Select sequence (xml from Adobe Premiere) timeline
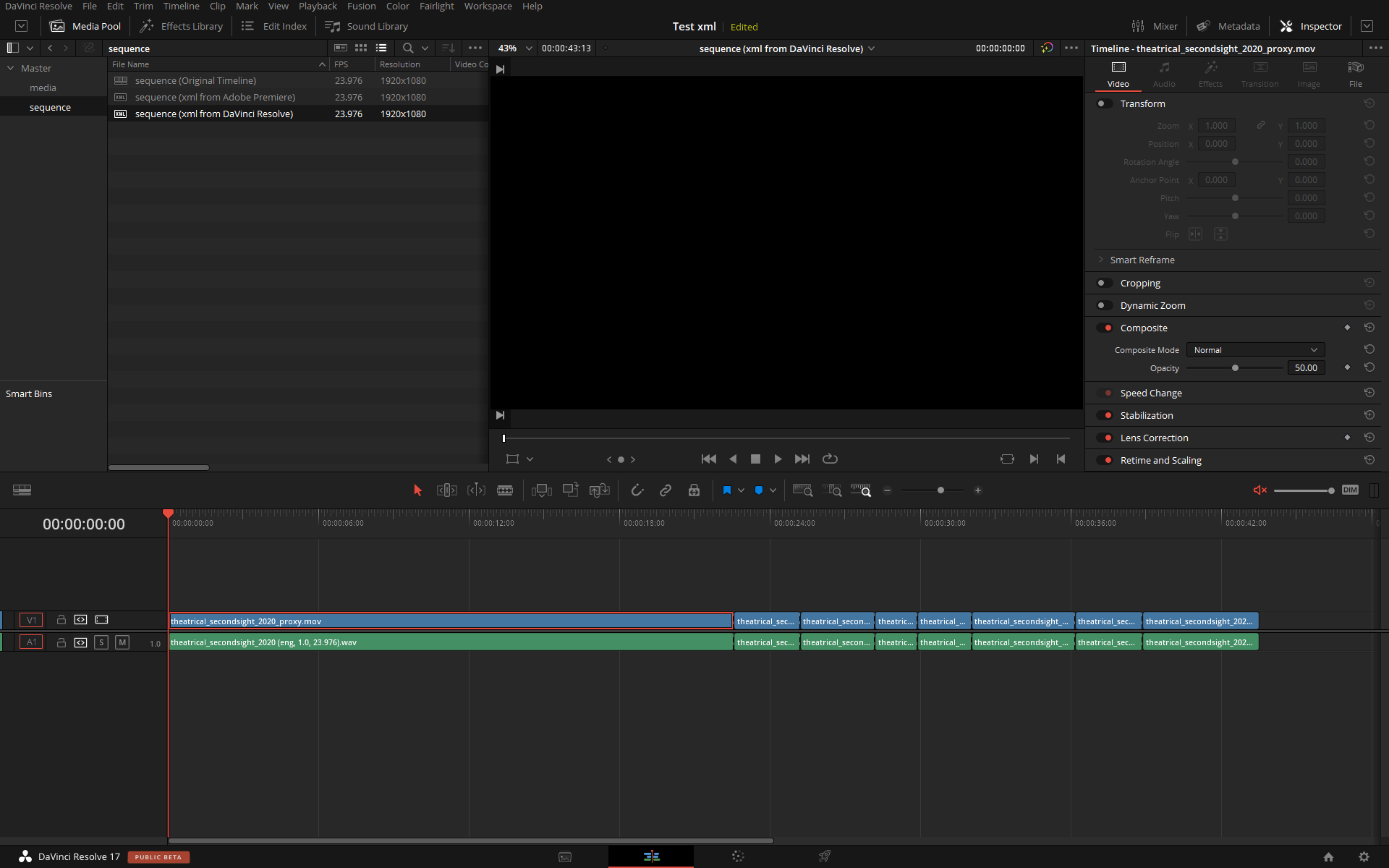 (215, 97)
